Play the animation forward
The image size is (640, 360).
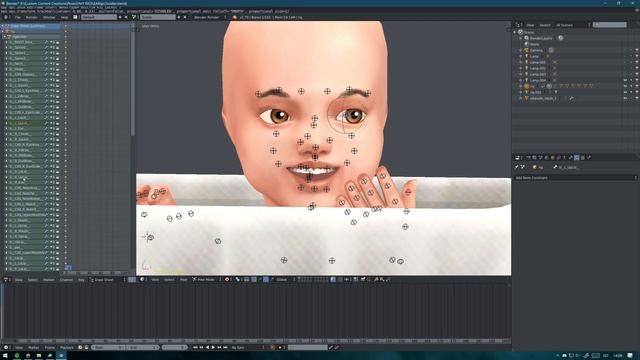[213, 348]
